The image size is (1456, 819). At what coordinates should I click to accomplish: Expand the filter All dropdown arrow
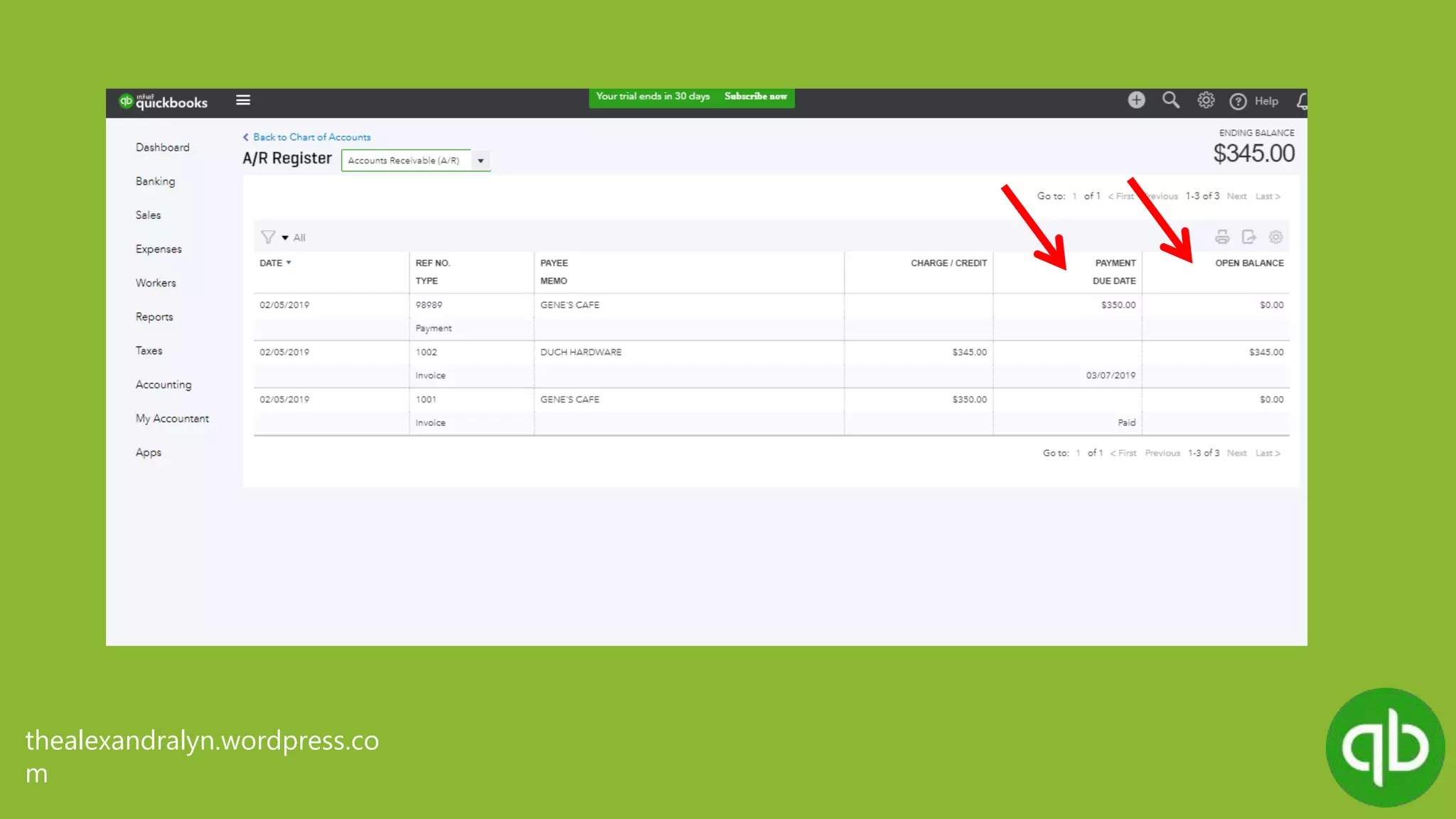coord(285,238)
